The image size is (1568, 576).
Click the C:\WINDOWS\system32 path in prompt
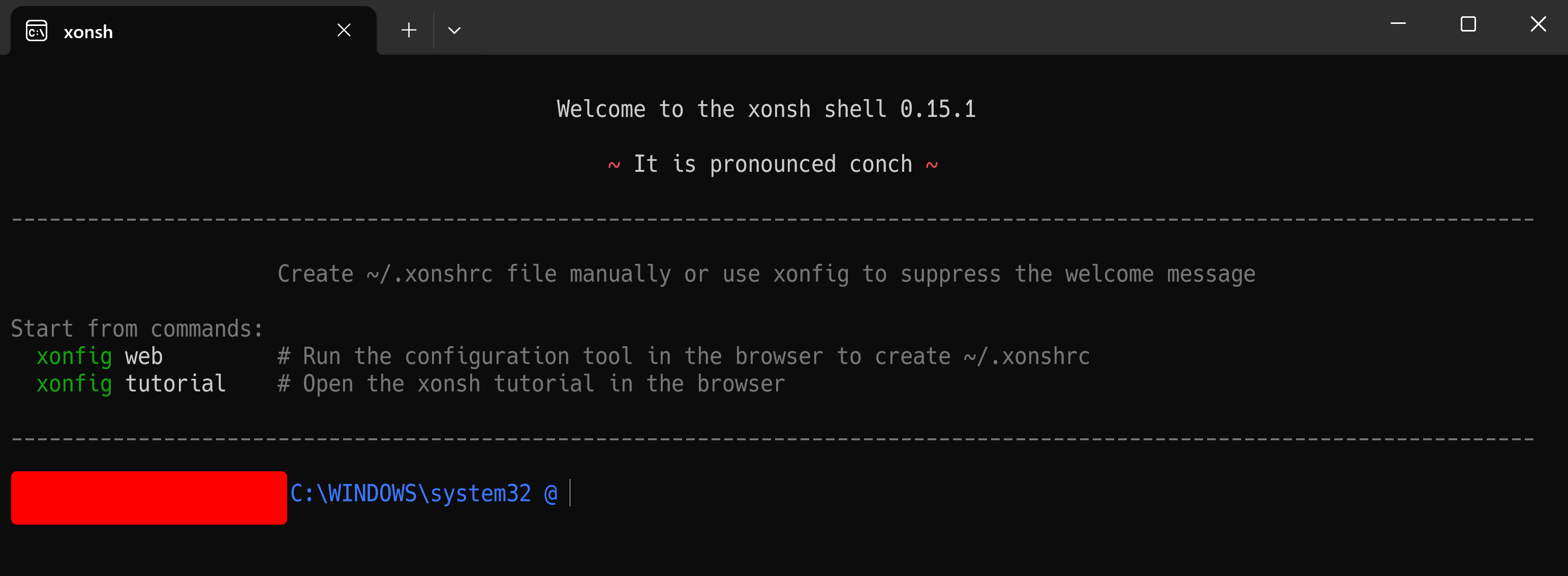[x=410, y=493]
